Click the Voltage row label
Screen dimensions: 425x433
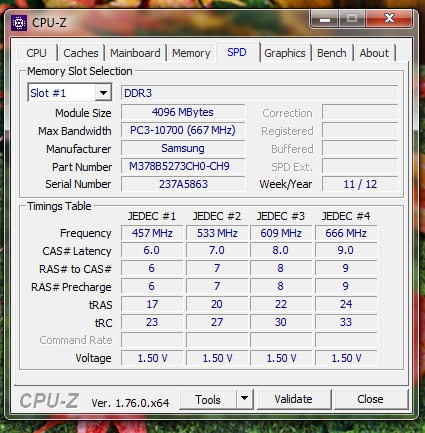(x=93, y=358)
